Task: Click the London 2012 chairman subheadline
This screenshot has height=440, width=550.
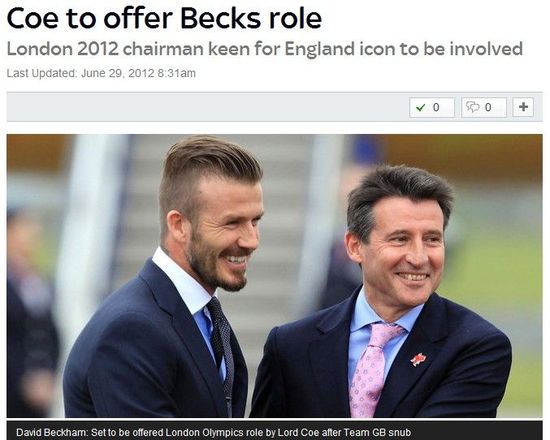Action: pyautogui.click(x=264, y=49)
